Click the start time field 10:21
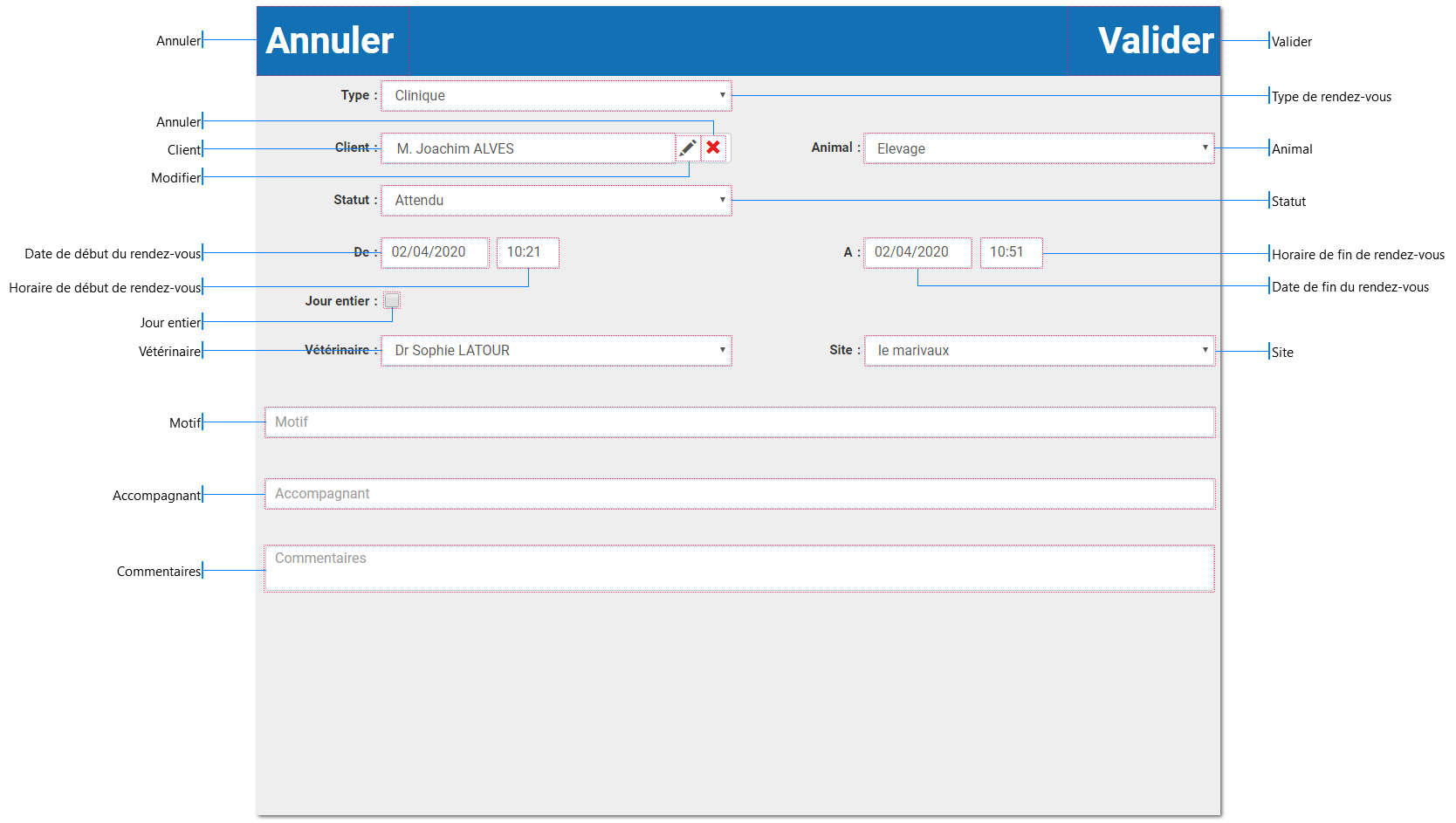 point(527,252)
